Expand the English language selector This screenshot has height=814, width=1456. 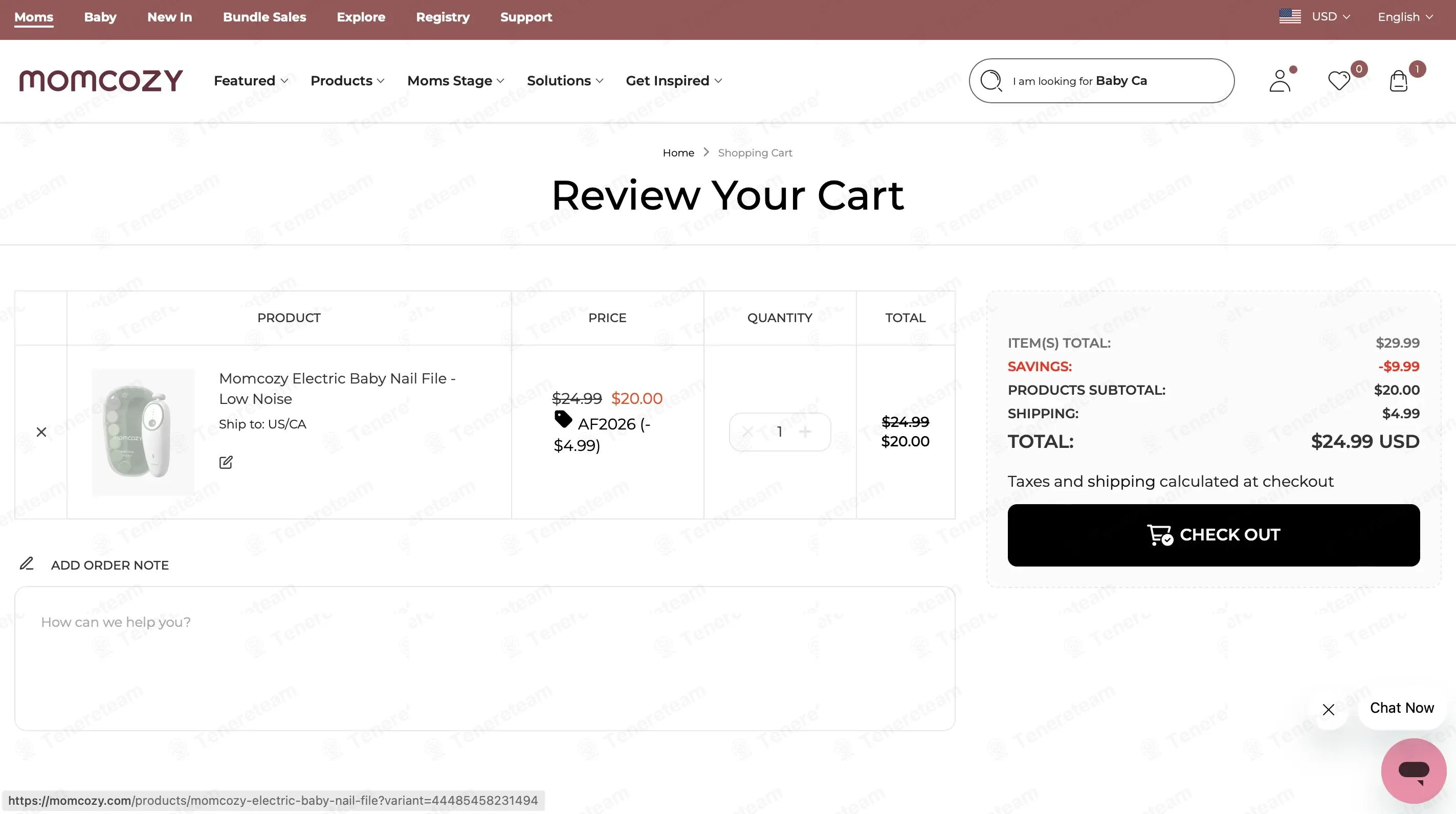pyautogui.click(x=1404, y=17)
